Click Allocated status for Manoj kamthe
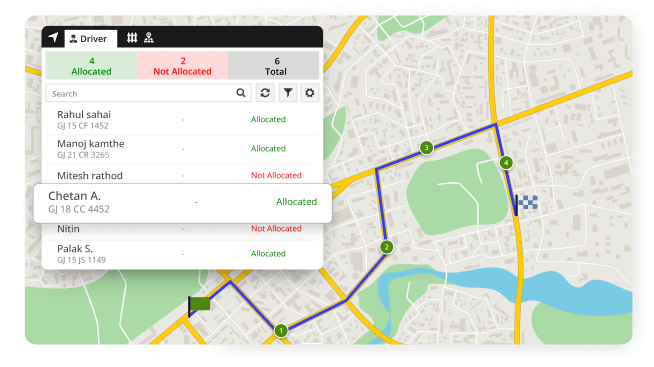 click(268, 148)
